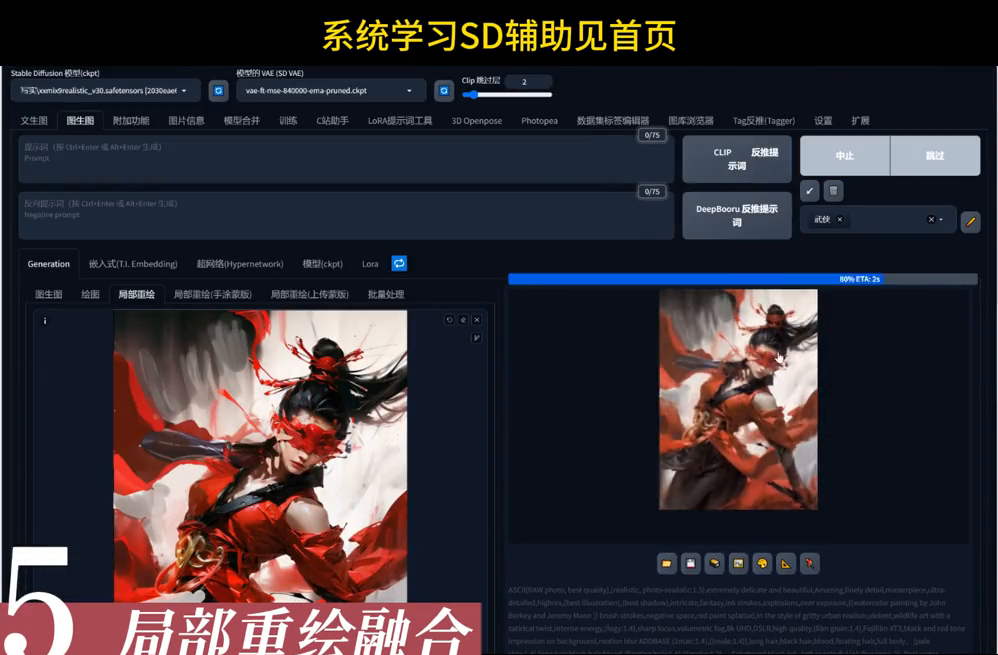Expand the styles dropdown arrow

[941, 220]
